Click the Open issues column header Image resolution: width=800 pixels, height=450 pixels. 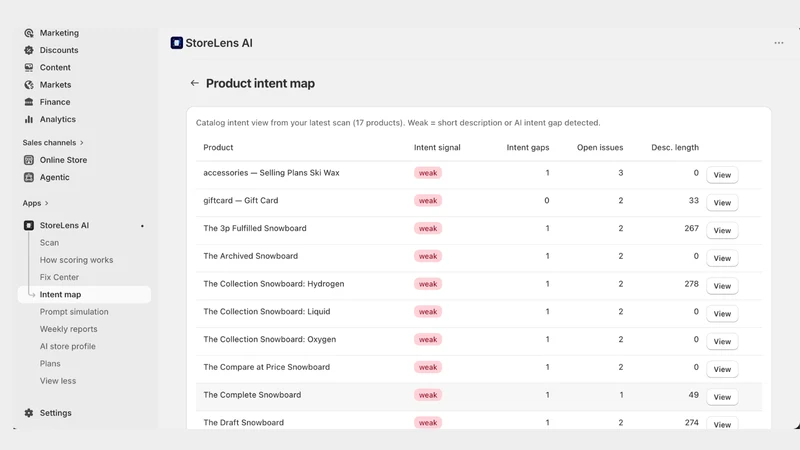coord(600,147)
